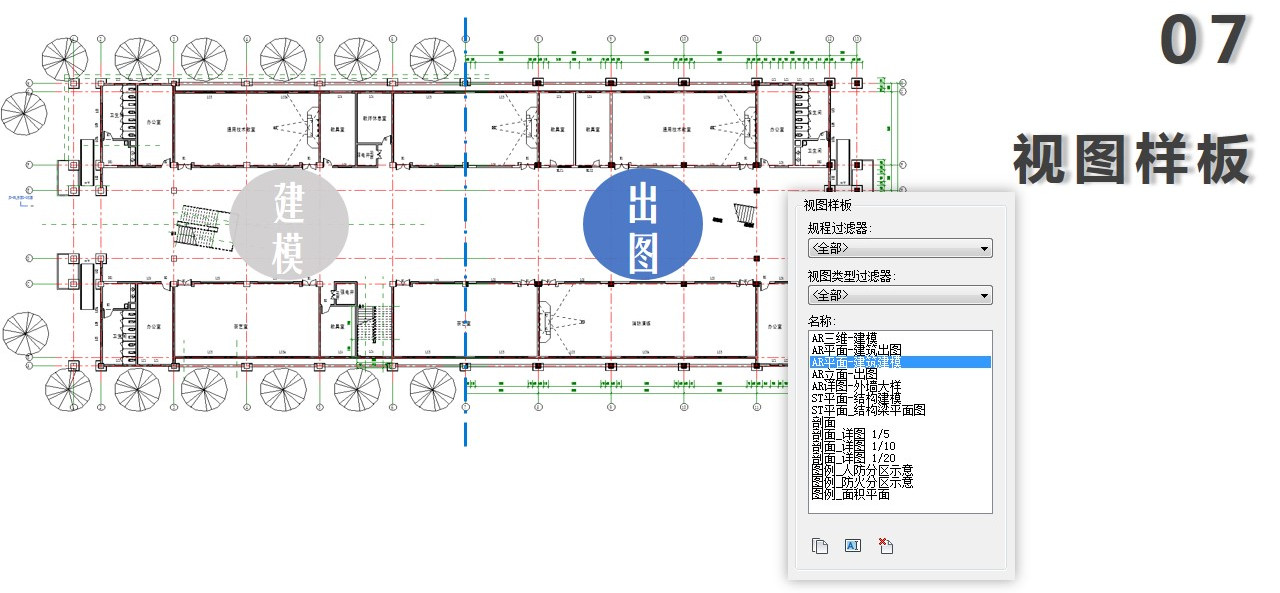Select AR三维-建模 in the name list
Screen dimensions: 1280x593
pyautogui.click(x=844, y=339)
